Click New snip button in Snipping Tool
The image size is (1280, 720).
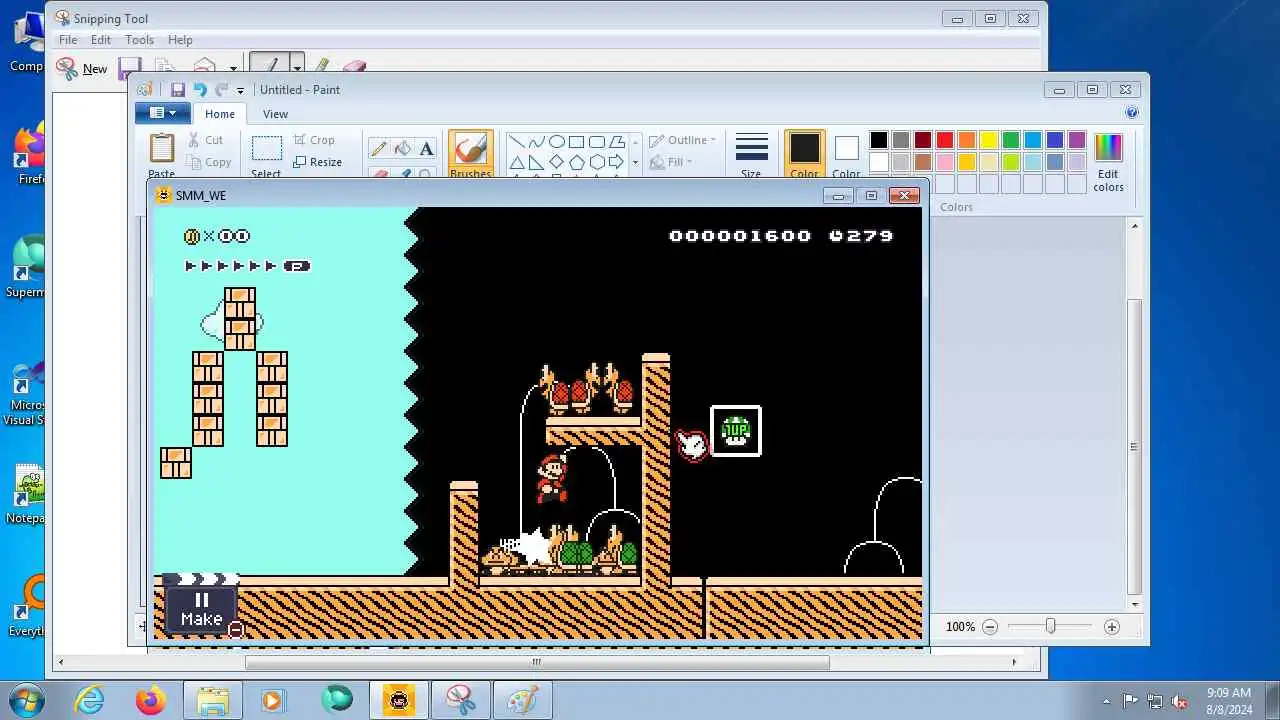coord(82,68)
